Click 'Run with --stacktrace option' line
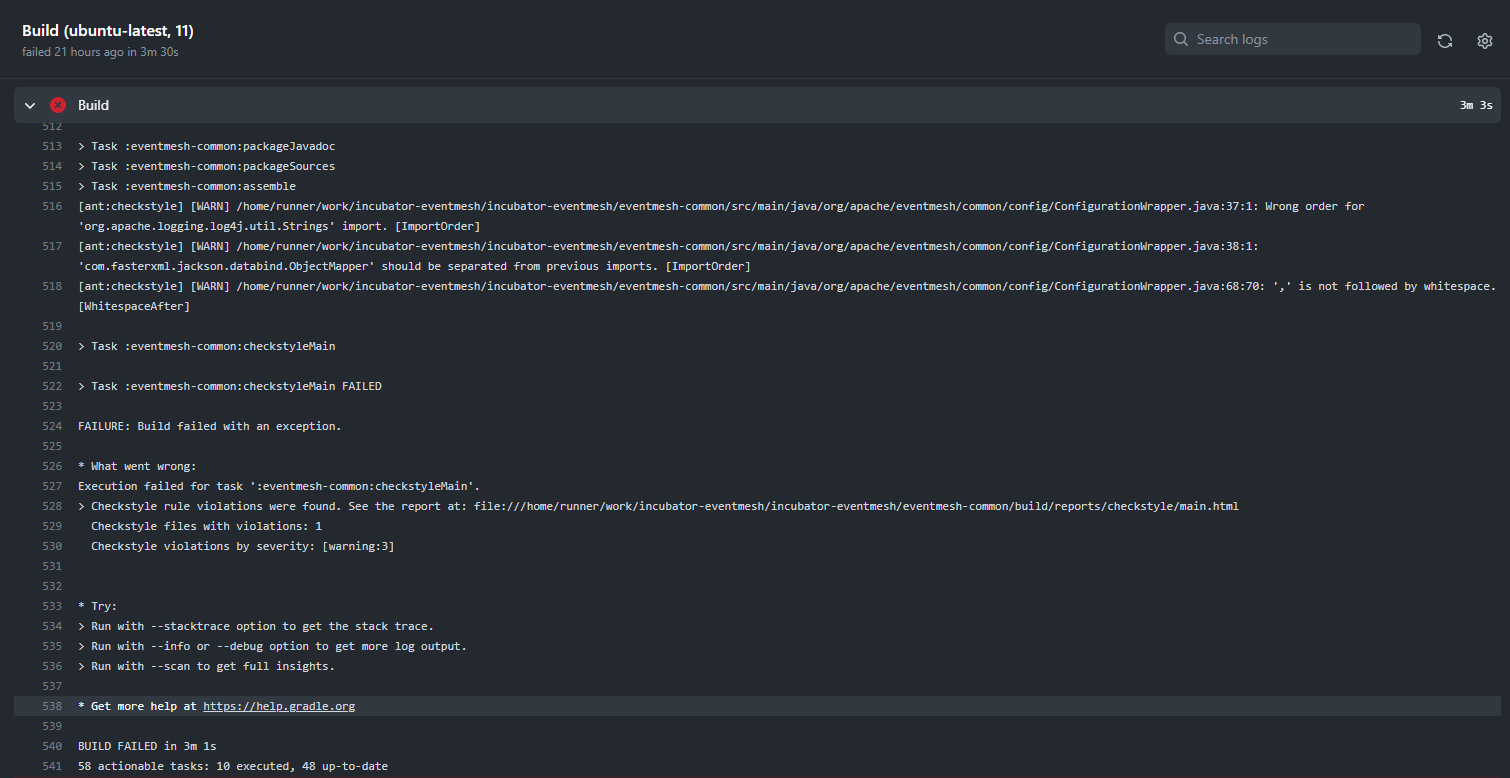Screen dimensions: 1510x778 click(x=256, y=626)
